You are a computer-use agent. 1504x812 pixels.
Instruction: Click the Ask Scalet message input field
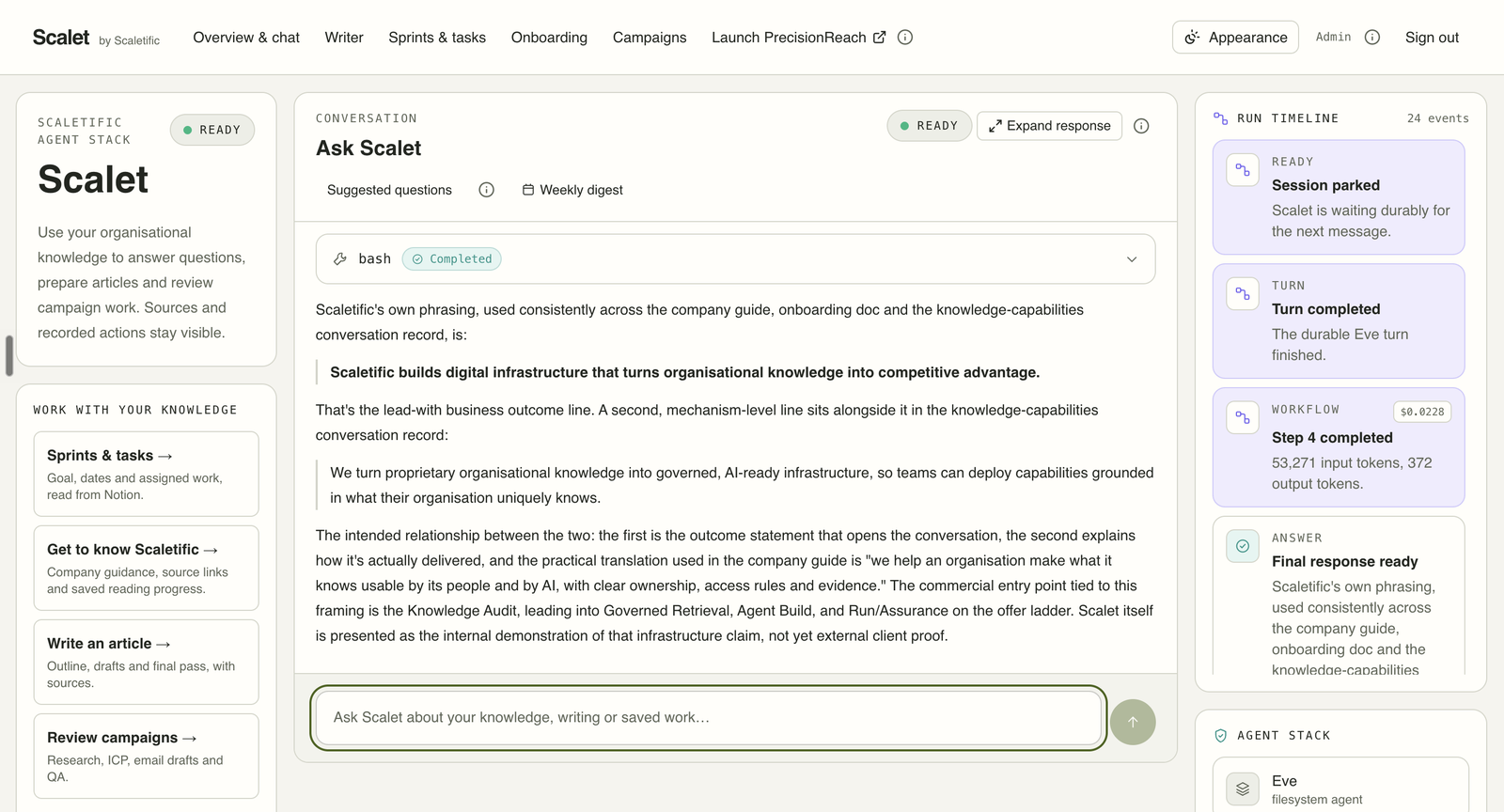coord(708,718)
